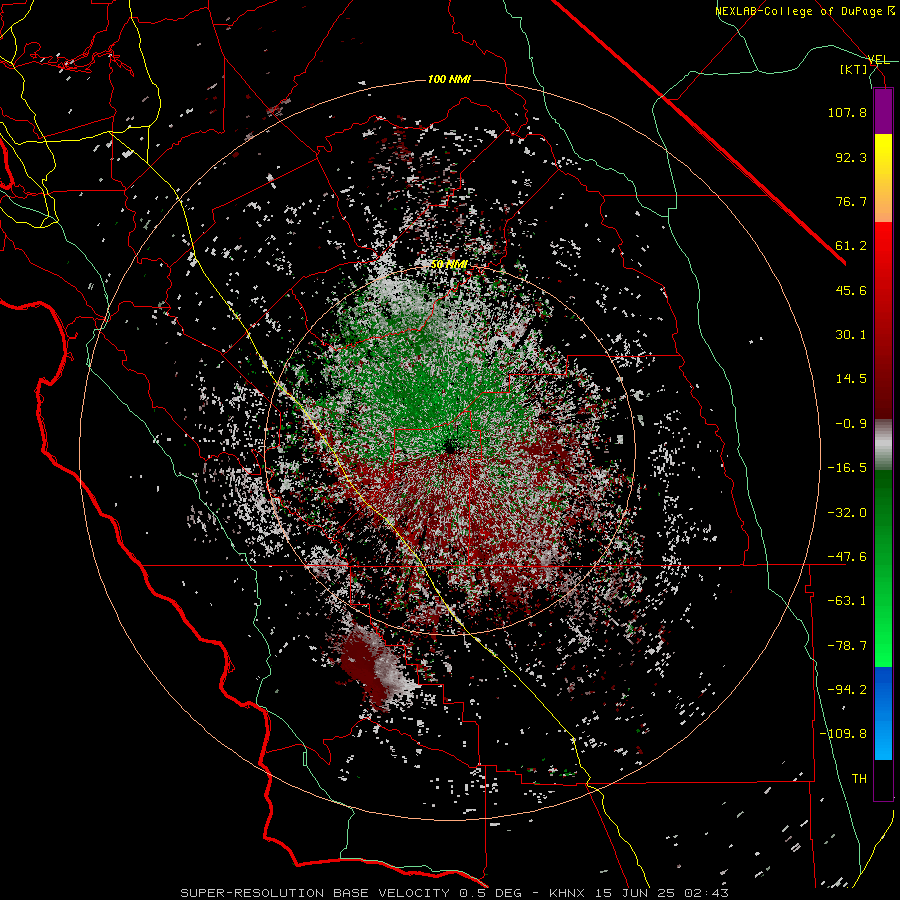Click the 107.8 velocity scale value
The height and width of the screenshot is (900, 900).
pos(847,112)
